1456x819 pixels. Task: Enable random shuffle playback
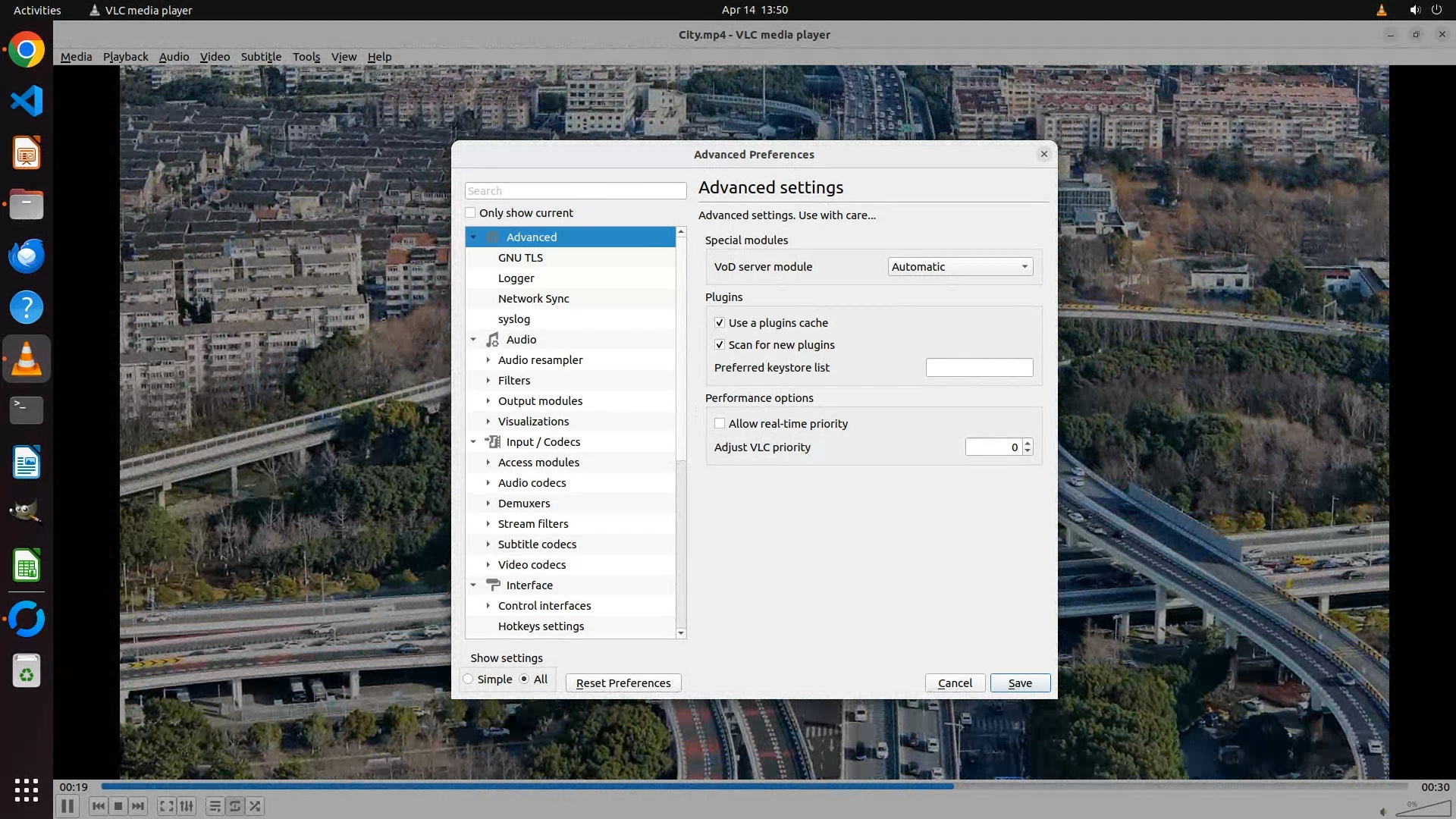click(256, 806)
